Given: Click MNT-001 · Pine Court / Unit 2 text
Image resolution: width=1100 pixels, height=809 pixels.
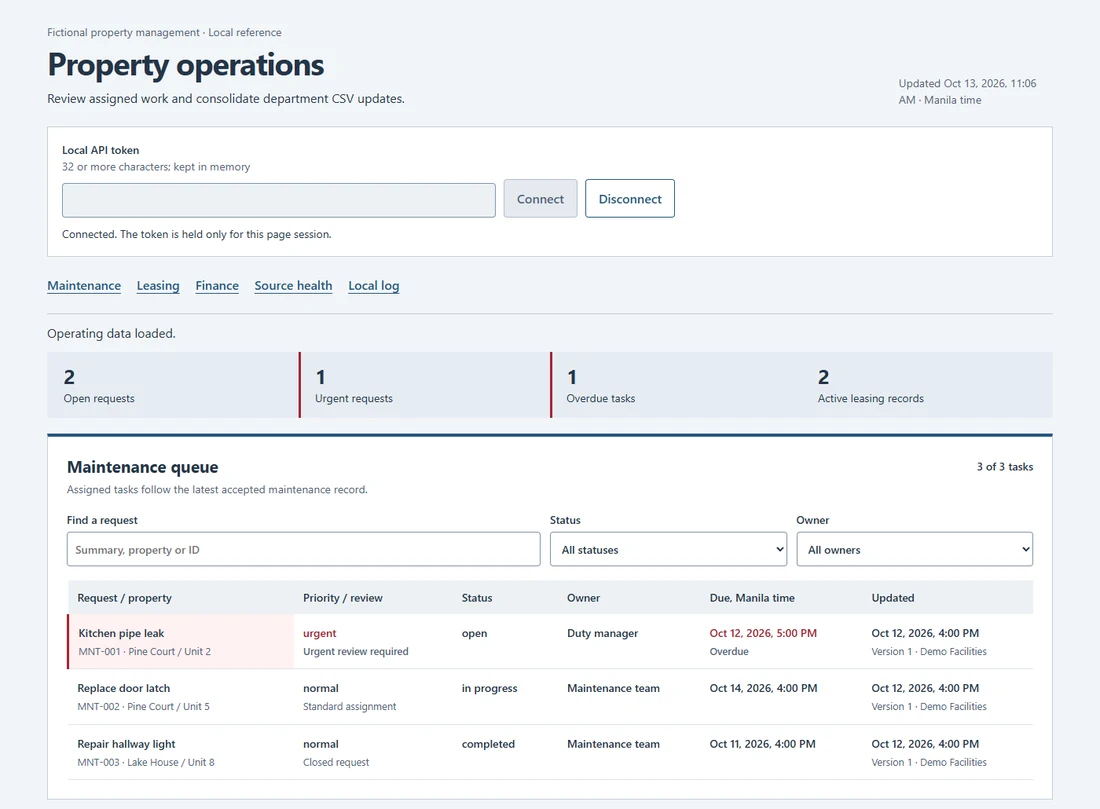Looking at the screenshot, I should [x=145, y=651].
